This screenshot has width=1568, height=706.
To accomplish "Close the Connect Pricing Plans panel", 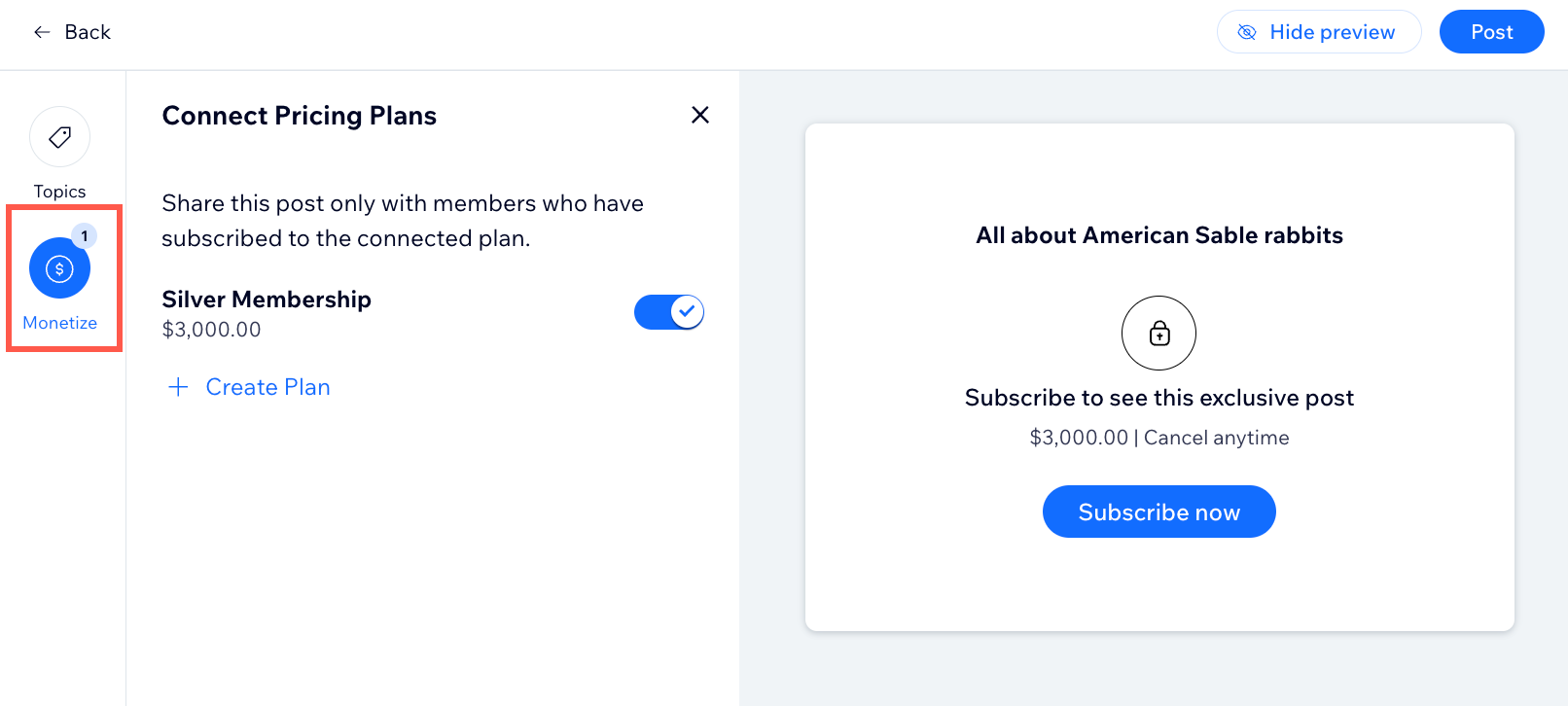I will pyautogui.click(x=699, y=115).
